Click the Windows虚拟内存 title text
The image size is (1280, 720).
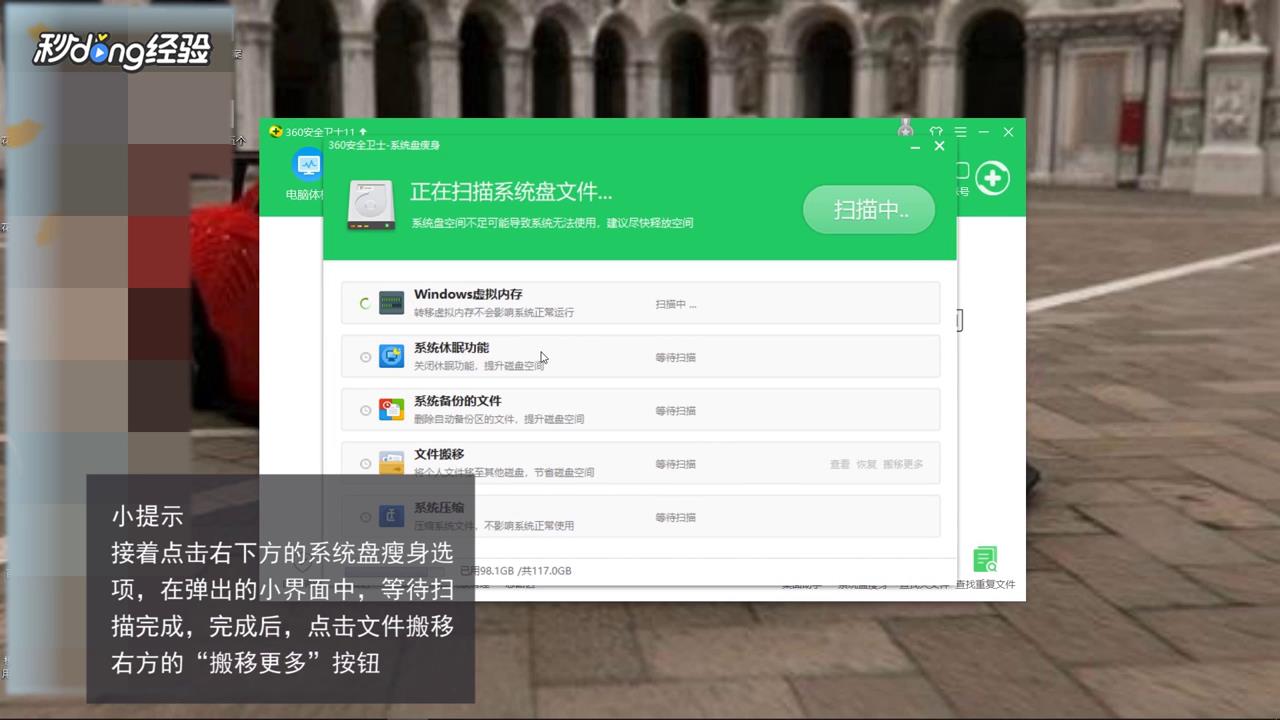pos(468,294)
